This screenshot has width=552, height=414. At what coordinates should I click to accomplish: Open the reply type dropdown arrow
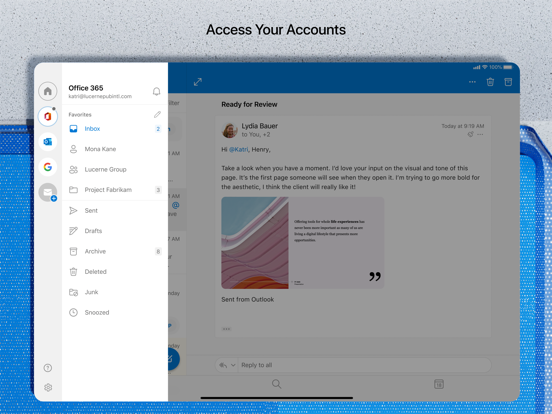click(233, 365)
